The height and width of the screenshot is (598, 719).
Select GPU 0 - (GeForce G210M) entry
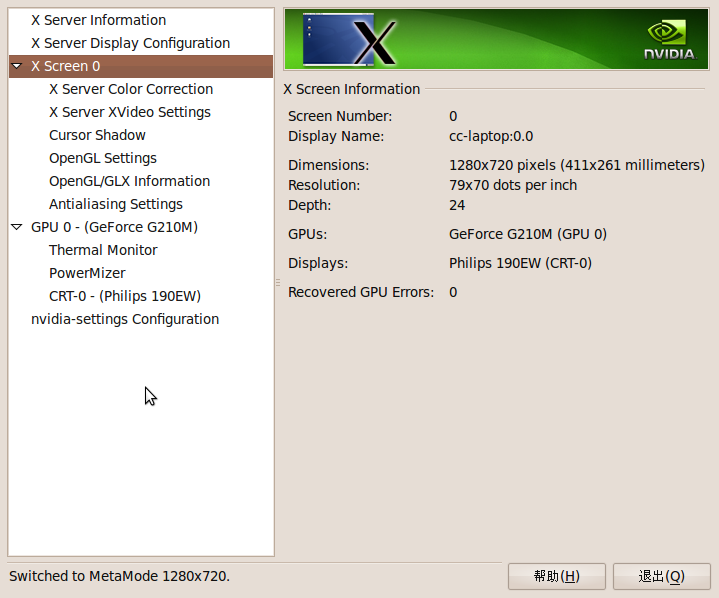click(x=114, y=227)
